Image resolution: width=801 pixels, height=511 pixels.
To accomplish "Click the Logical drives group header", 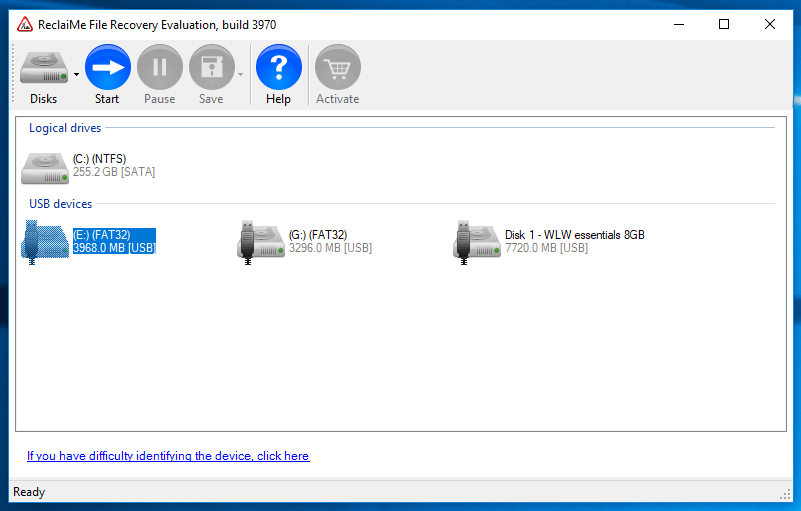I will pos(65,128).
